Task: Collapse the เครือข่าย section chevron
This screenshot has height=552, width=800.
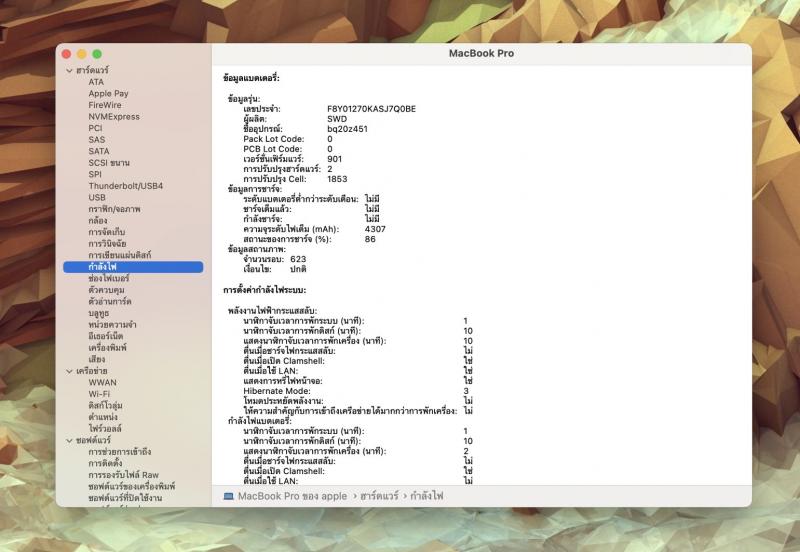Action: (69, 371)
